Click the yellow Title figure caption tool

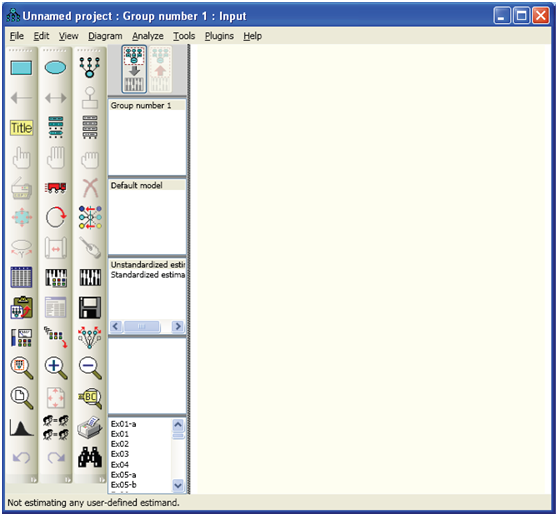click(x=21, y=128)
